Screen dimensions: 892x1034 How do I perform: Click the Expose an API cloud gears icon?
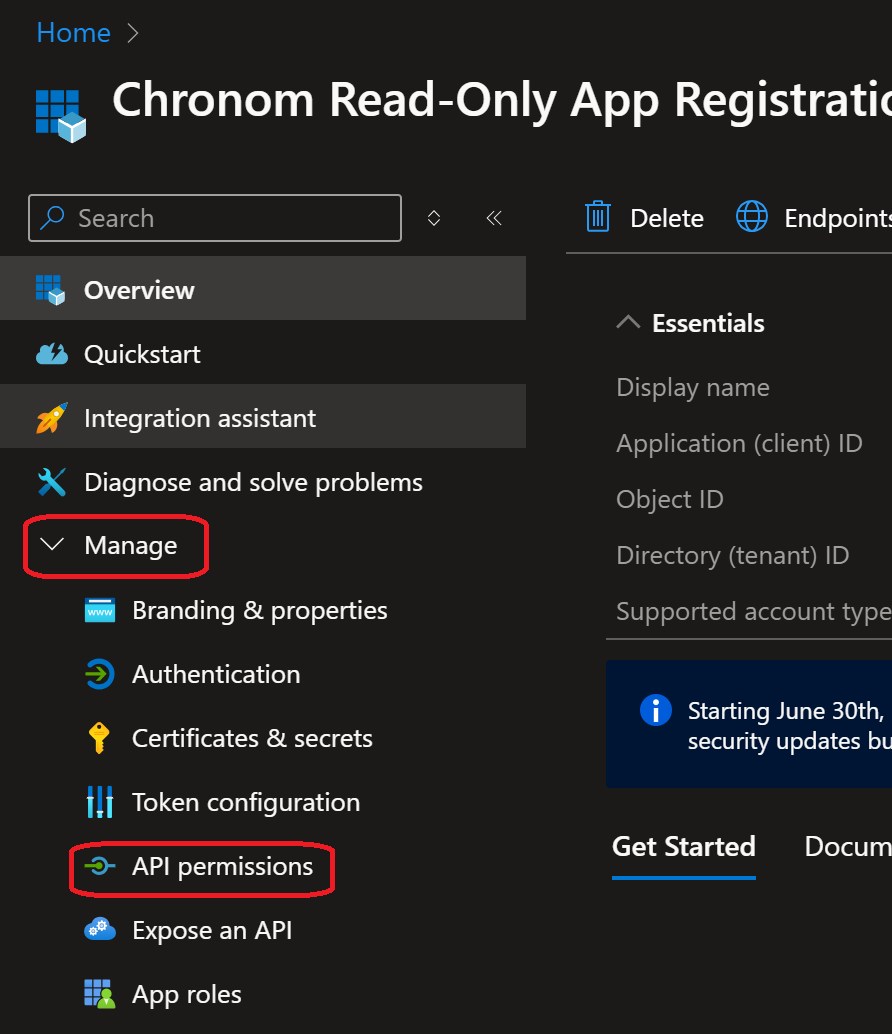click(100, 930)
